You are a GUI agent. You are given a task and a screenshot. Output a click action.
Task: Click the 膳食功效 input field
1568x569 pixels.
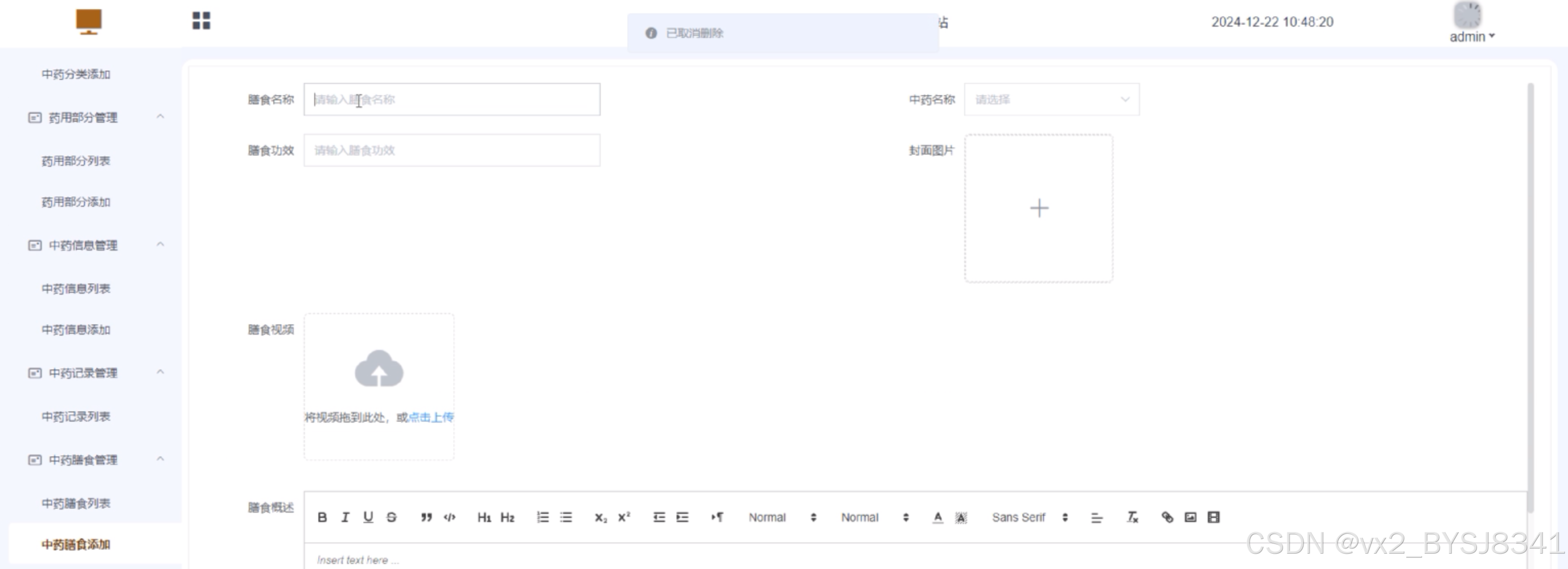[452, 150]
